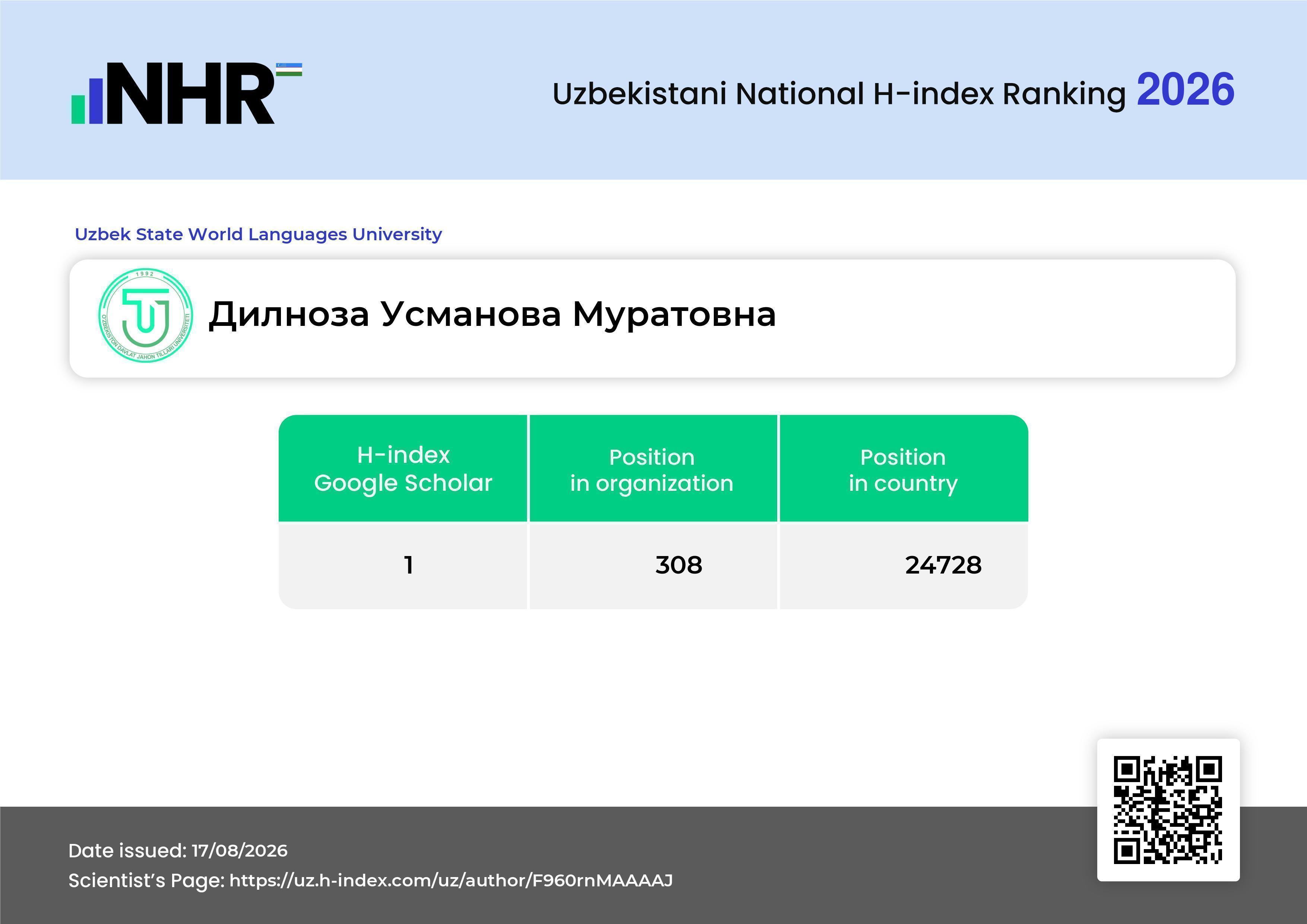Click the Position in country header
The height and width of the screenshot is (924, 1307).
(903, 468)
